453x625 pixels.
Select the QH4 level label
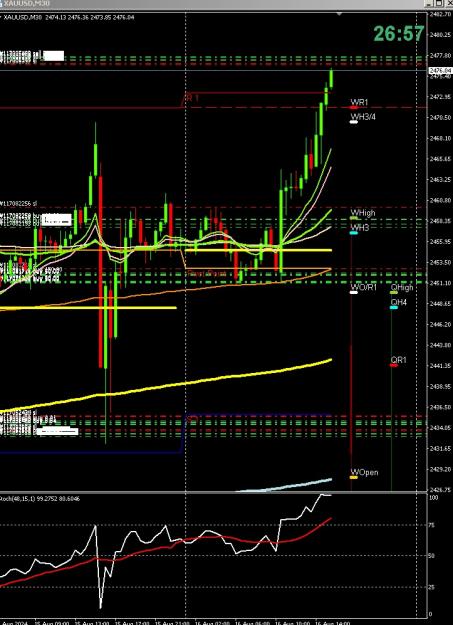398,303
